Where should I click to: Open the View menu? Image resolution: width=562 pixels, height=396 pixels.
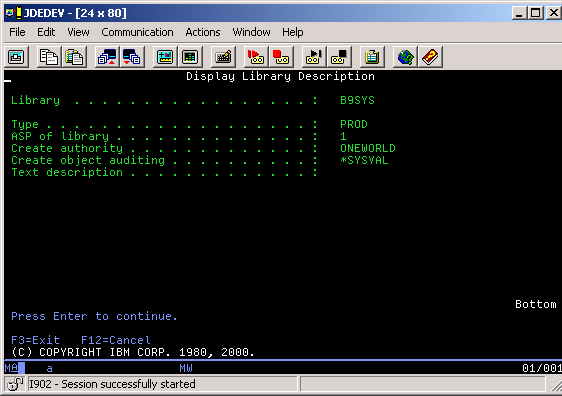click(78, 32)
